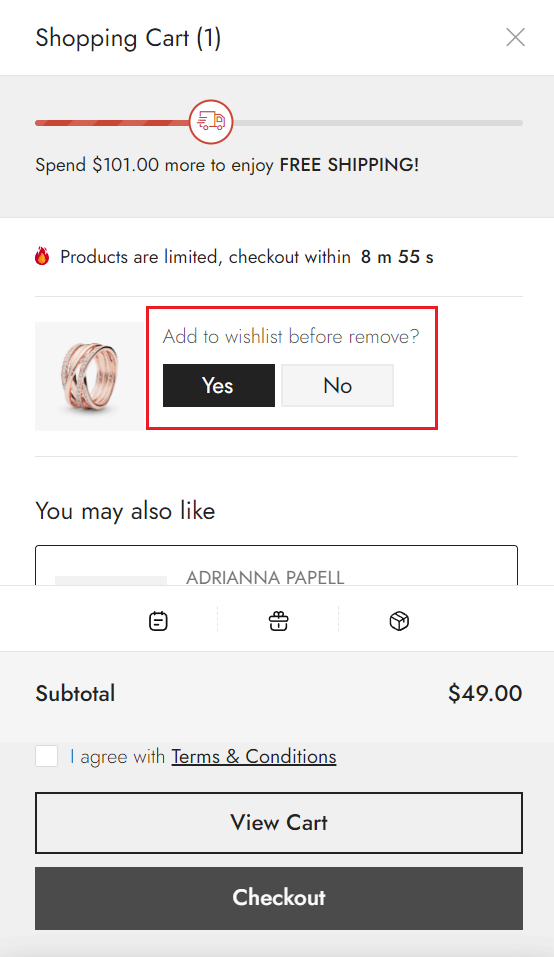This screenshot has width=554, height=957.
Task: Confirm Yes to add to wishlist
Action: click(218, 386)
